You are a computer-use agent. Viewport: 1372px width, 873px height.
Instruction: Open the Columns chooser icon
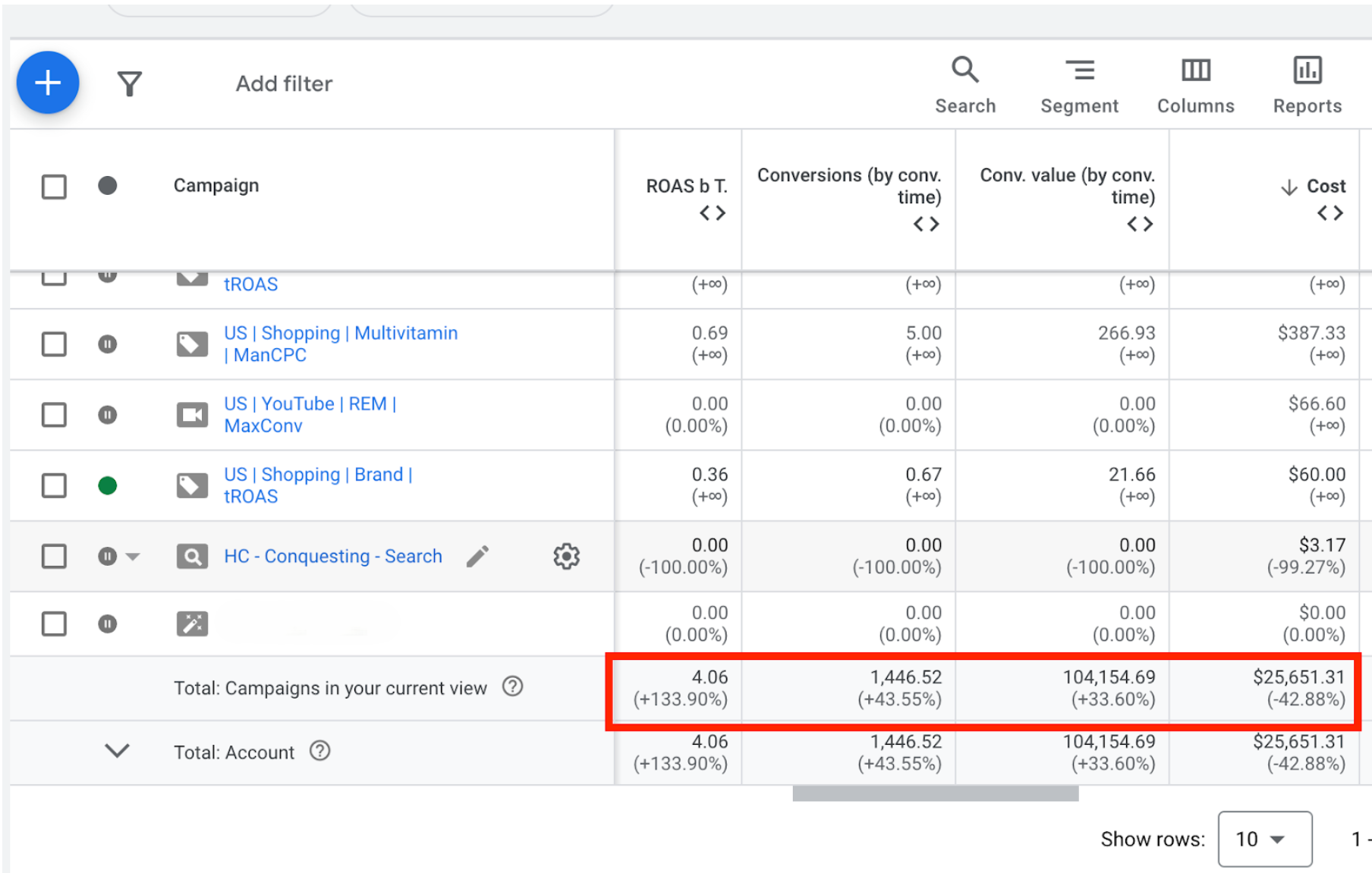click(x=1195, y=71)
